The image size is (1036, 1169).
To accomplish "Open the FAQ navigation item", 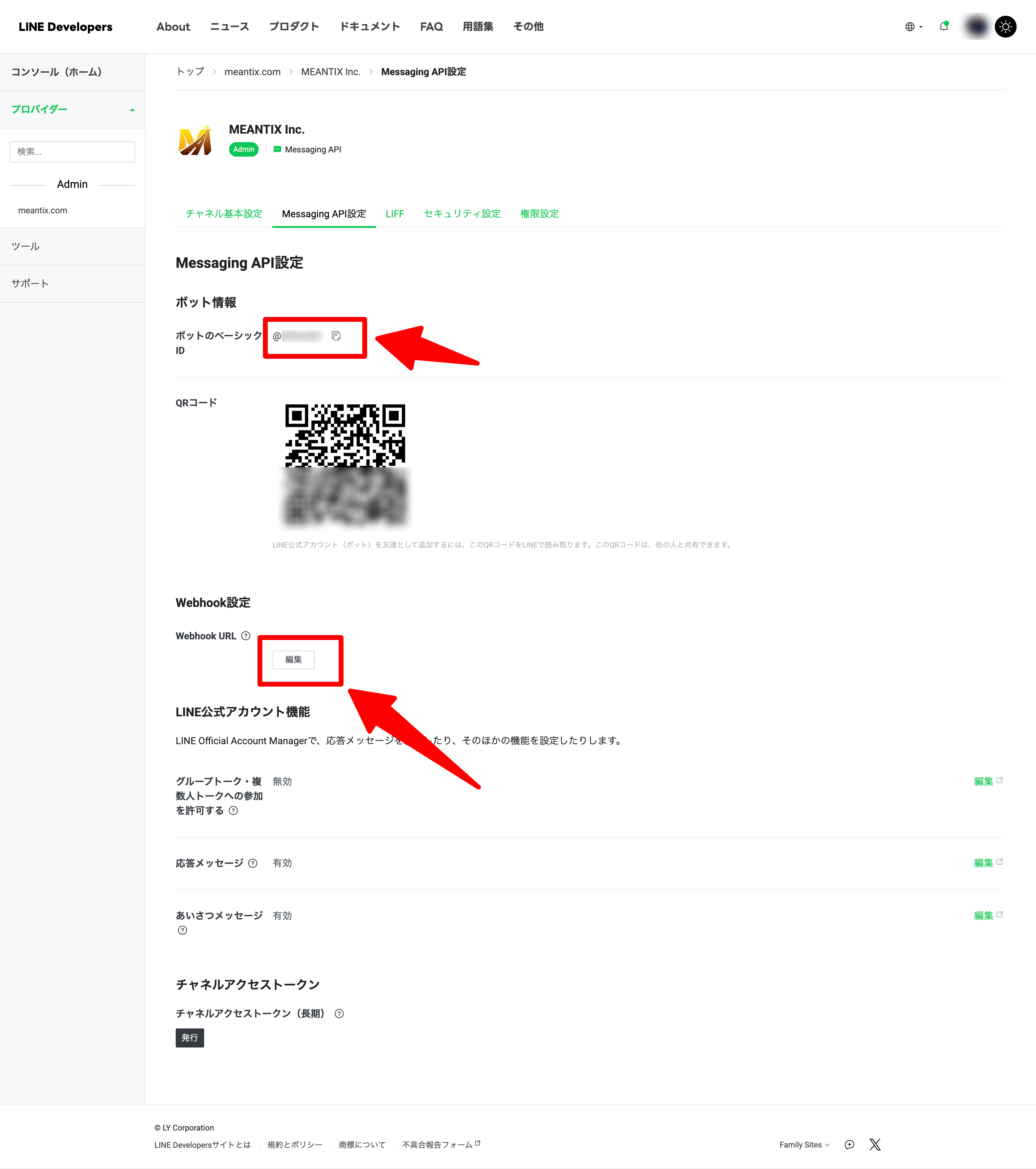I will point(431,27).
